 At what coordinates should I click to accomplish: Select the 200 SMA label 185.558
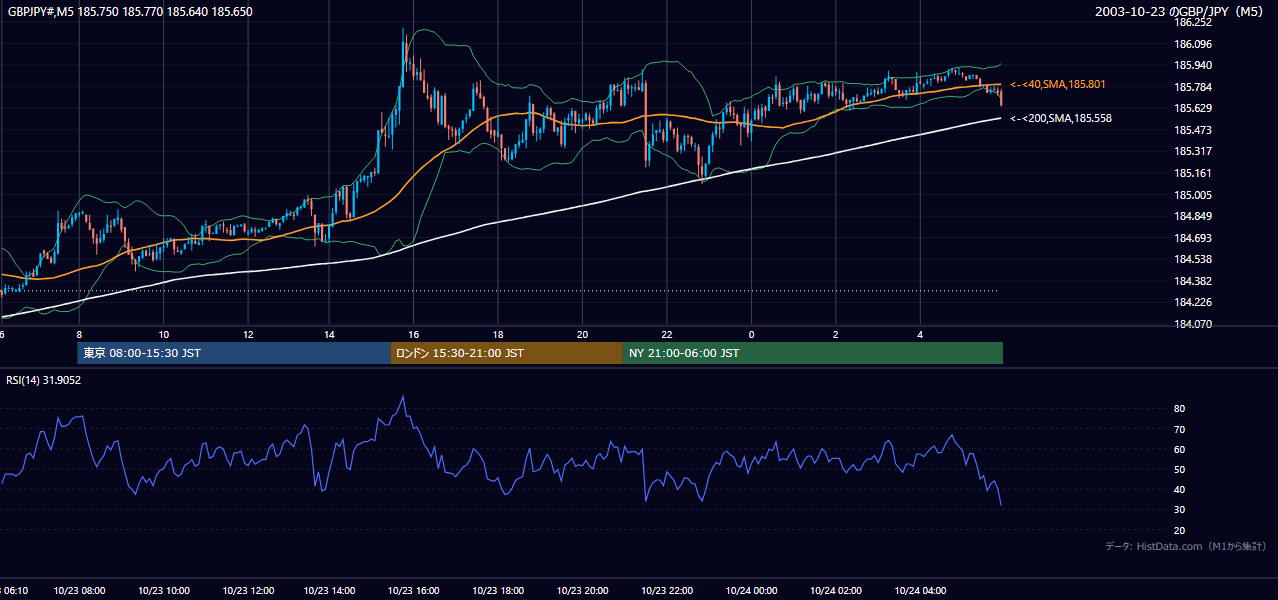coord(1061,118)
